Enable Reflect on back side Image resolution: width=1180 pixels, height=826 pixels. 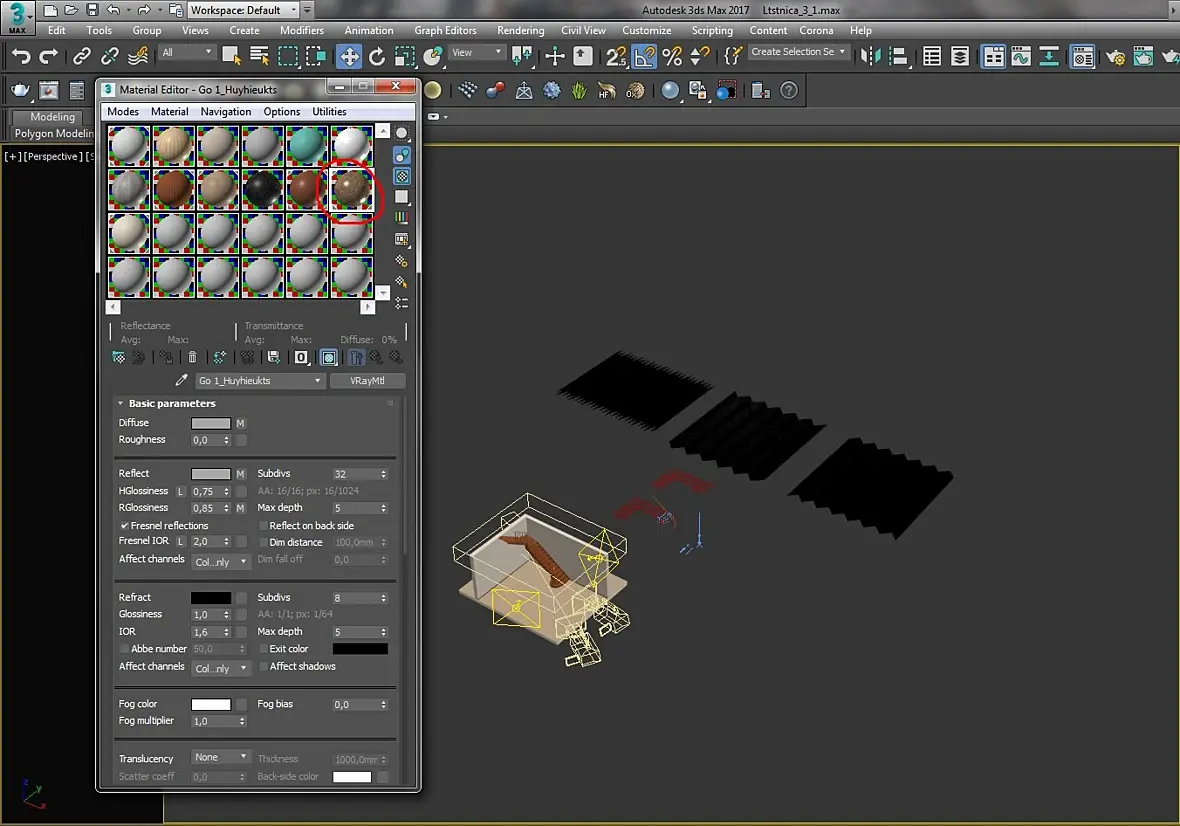coord(264,526)
